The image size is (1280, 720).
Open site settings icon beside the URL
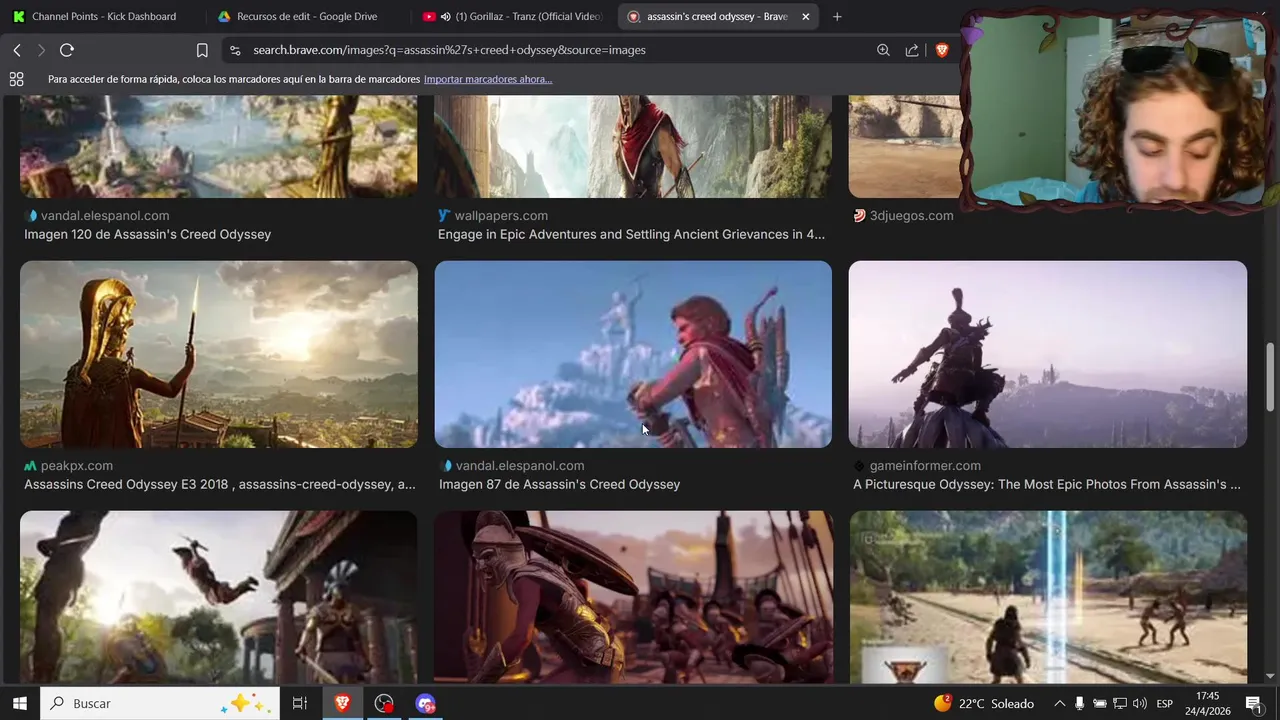[x=234, y=50]
